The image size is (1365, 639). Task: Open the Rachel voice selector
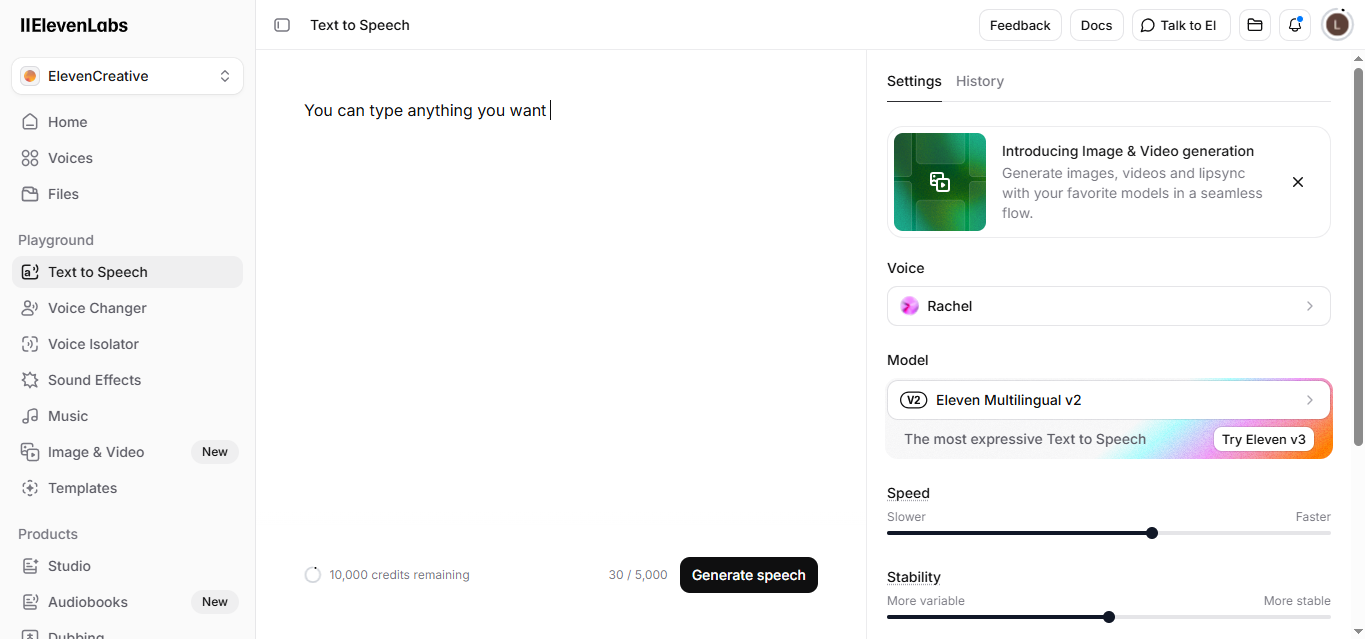point(1108,306)
